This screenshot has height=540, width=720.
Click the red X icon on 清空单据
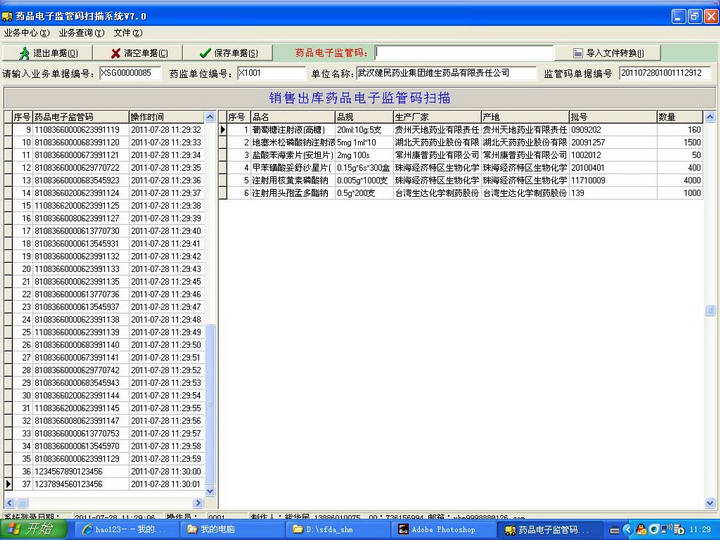(x=116, y=53)
